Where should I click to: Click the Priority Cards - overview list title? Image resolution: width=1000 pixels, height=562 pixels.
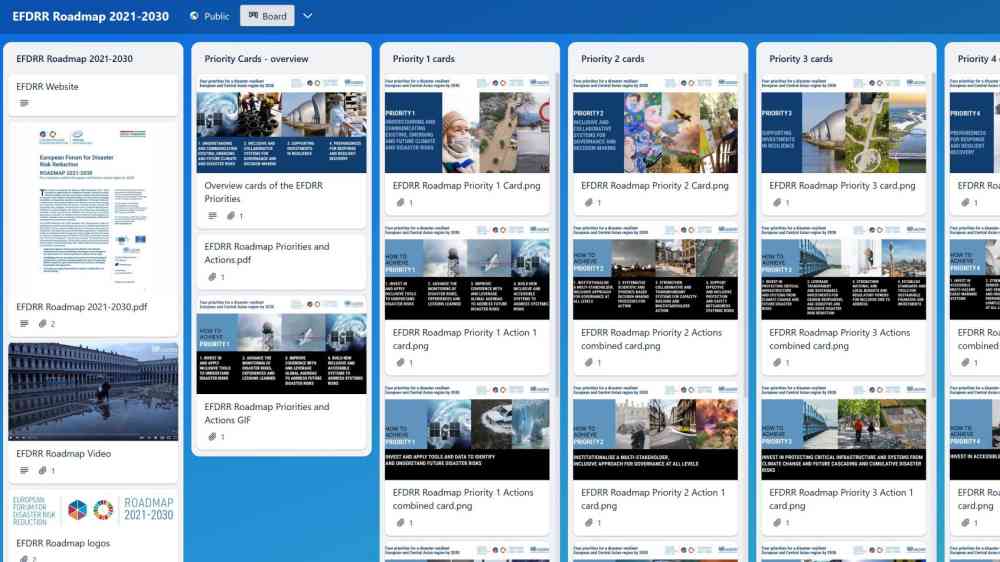pyautogui.click(x=256, y=59)
